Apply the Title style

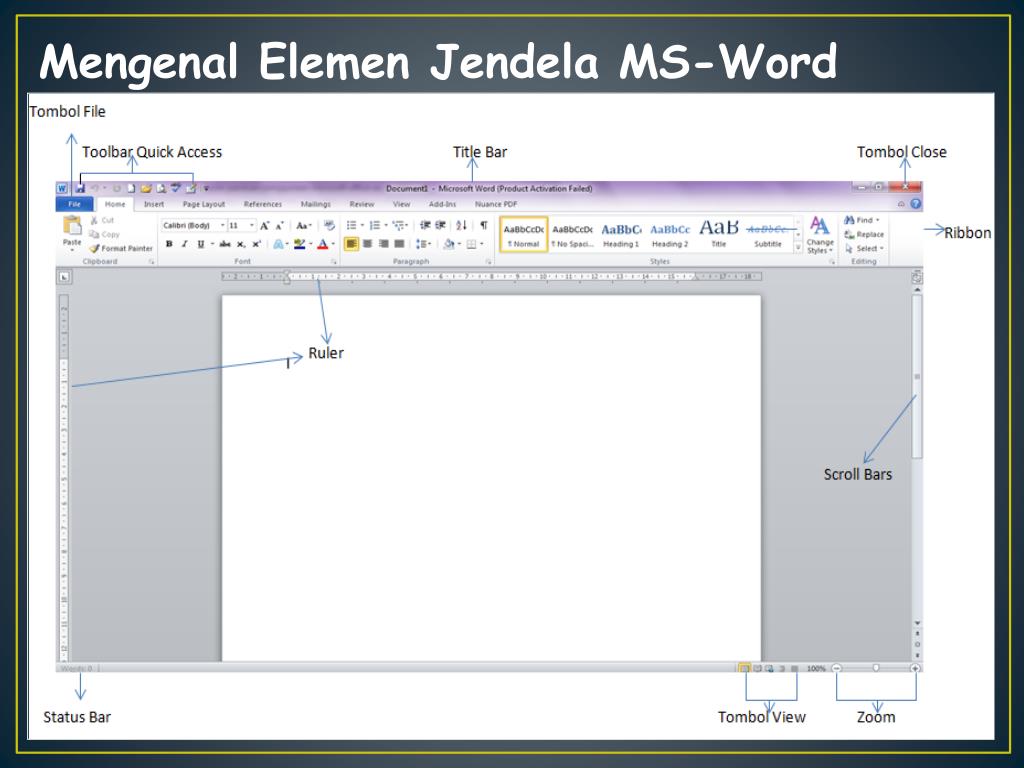pyautogui.click(x=718, y=234)
